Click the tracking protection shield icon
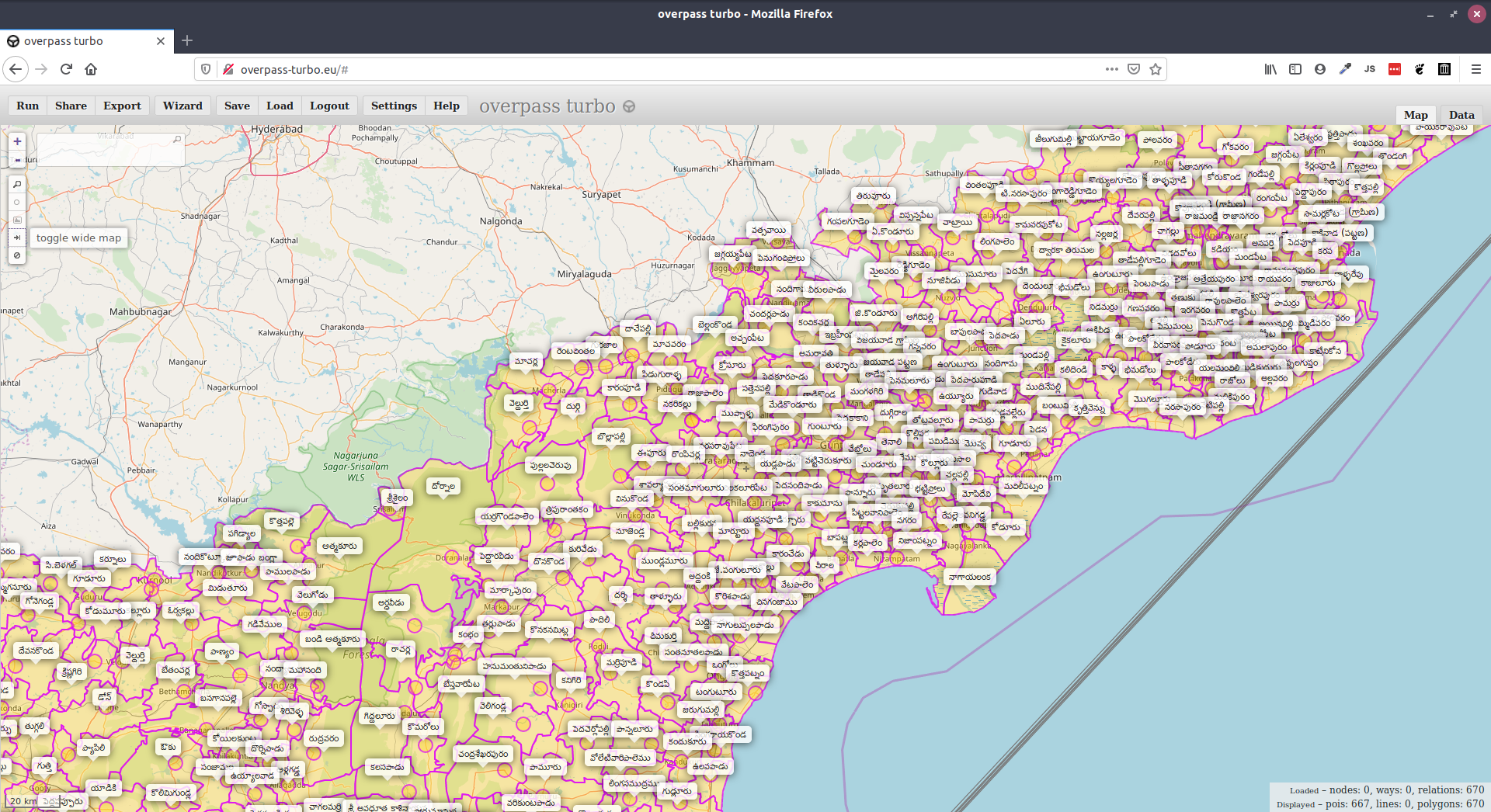Screen dimensions: 1491x812 [x=206, y=69]
